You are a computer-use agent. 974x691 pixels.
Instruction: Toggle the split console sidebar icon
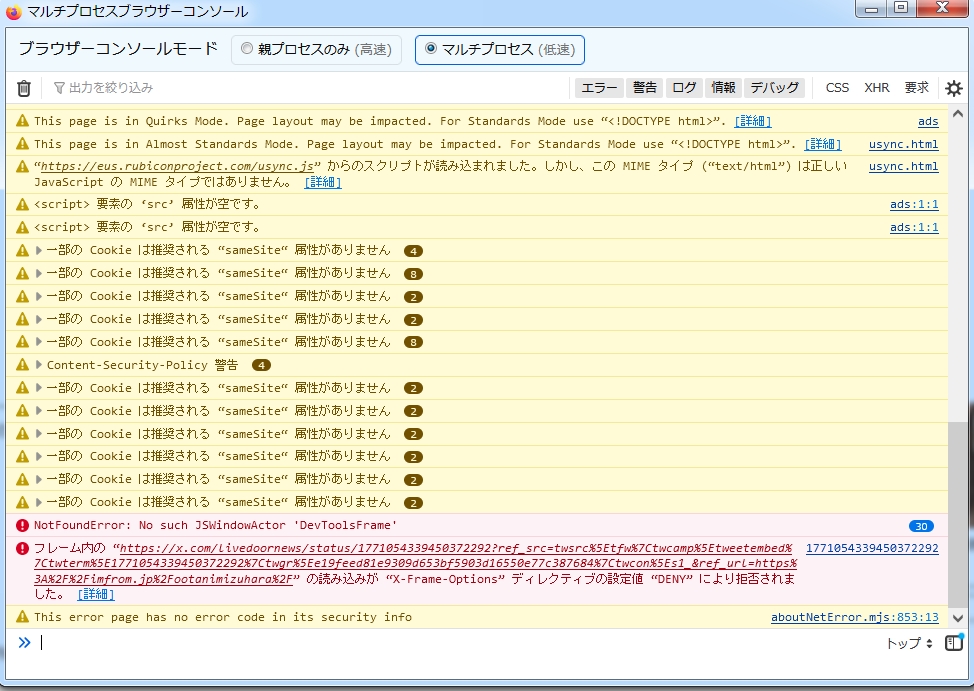point(953,643)
